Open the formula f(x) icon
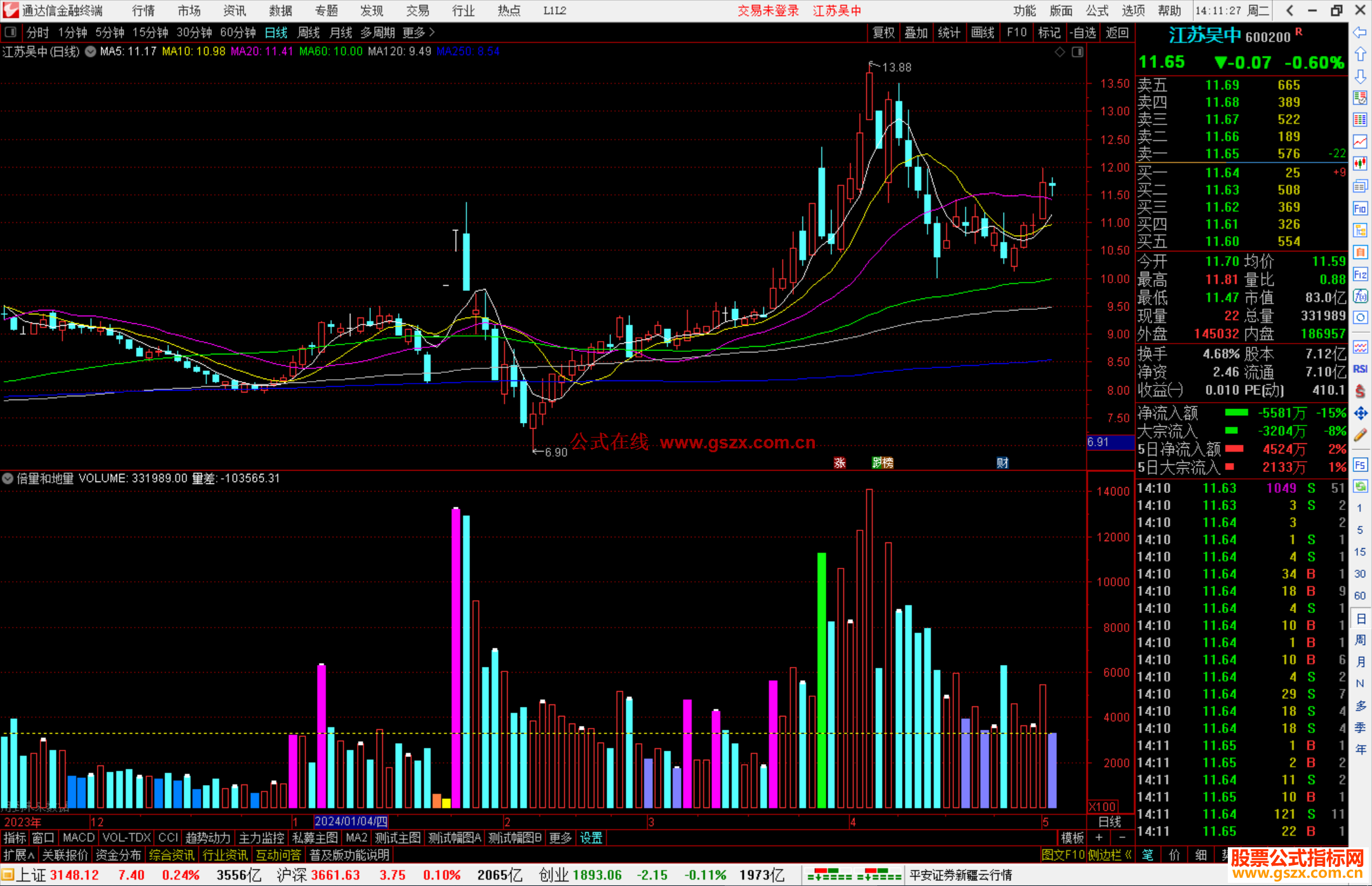1372x886 pixels. coord(1360,296)
